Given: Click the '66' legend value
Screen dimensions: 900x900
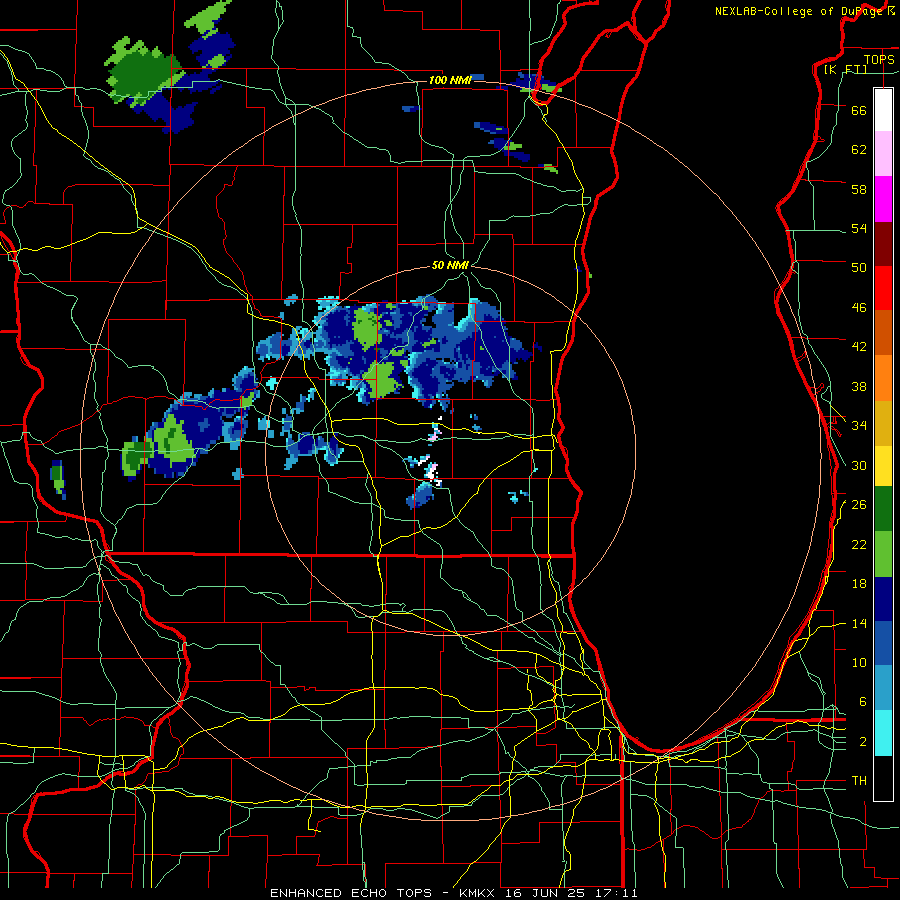Looking at the screenshot, I should pos(859,110).
